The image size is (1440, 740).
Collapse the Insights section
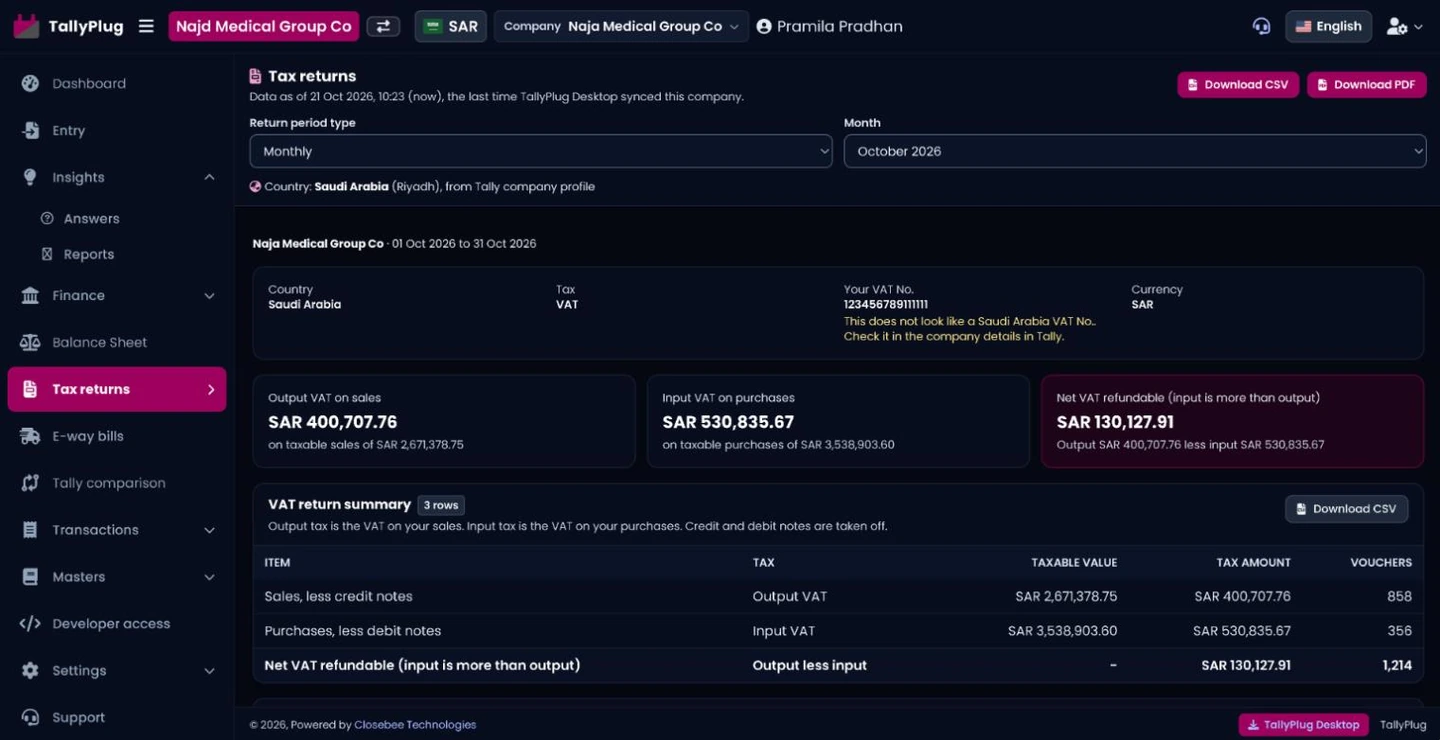click(x=210, y=177)
